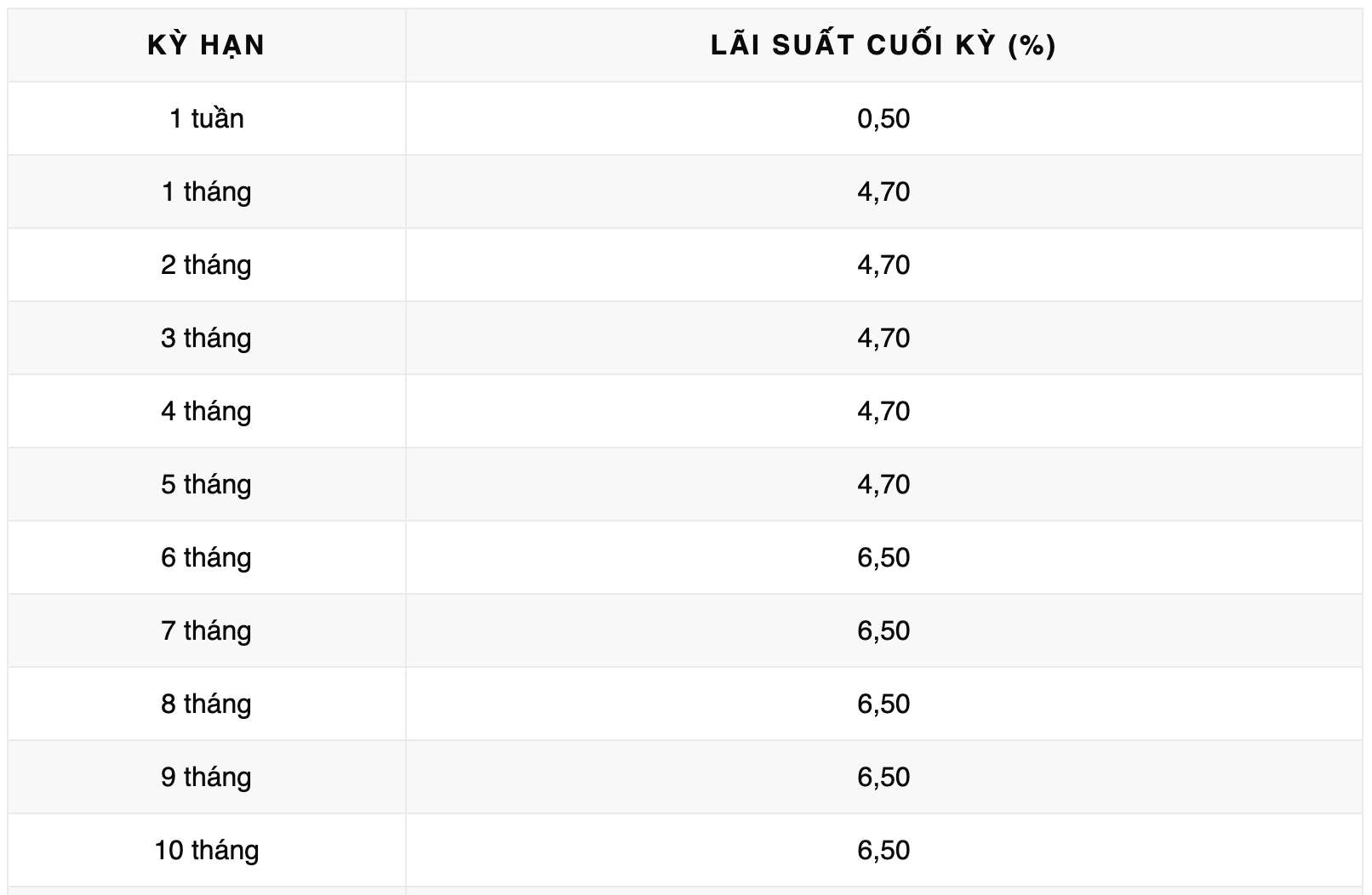Select the 1 tháng term cell

[206, 191]
